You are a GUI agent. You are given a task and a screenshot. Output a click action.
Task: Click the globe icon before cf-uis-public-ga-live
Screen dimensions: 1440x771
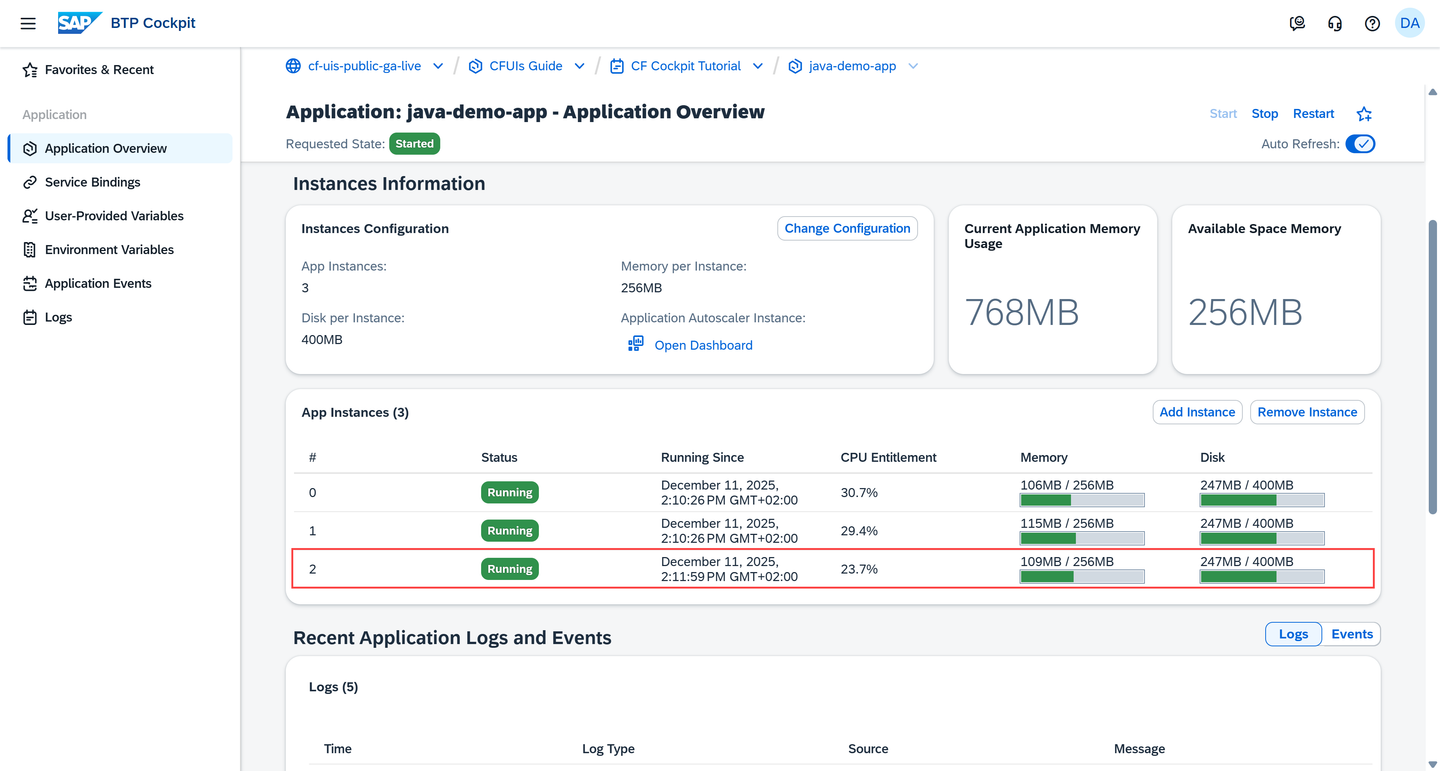(x=293, y=66)
